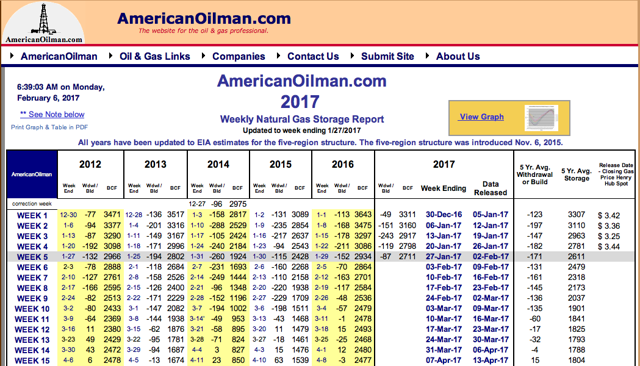Click the $ 3.44 Henry Hub price
The image size is (640, 366).
tap(609, 246)
